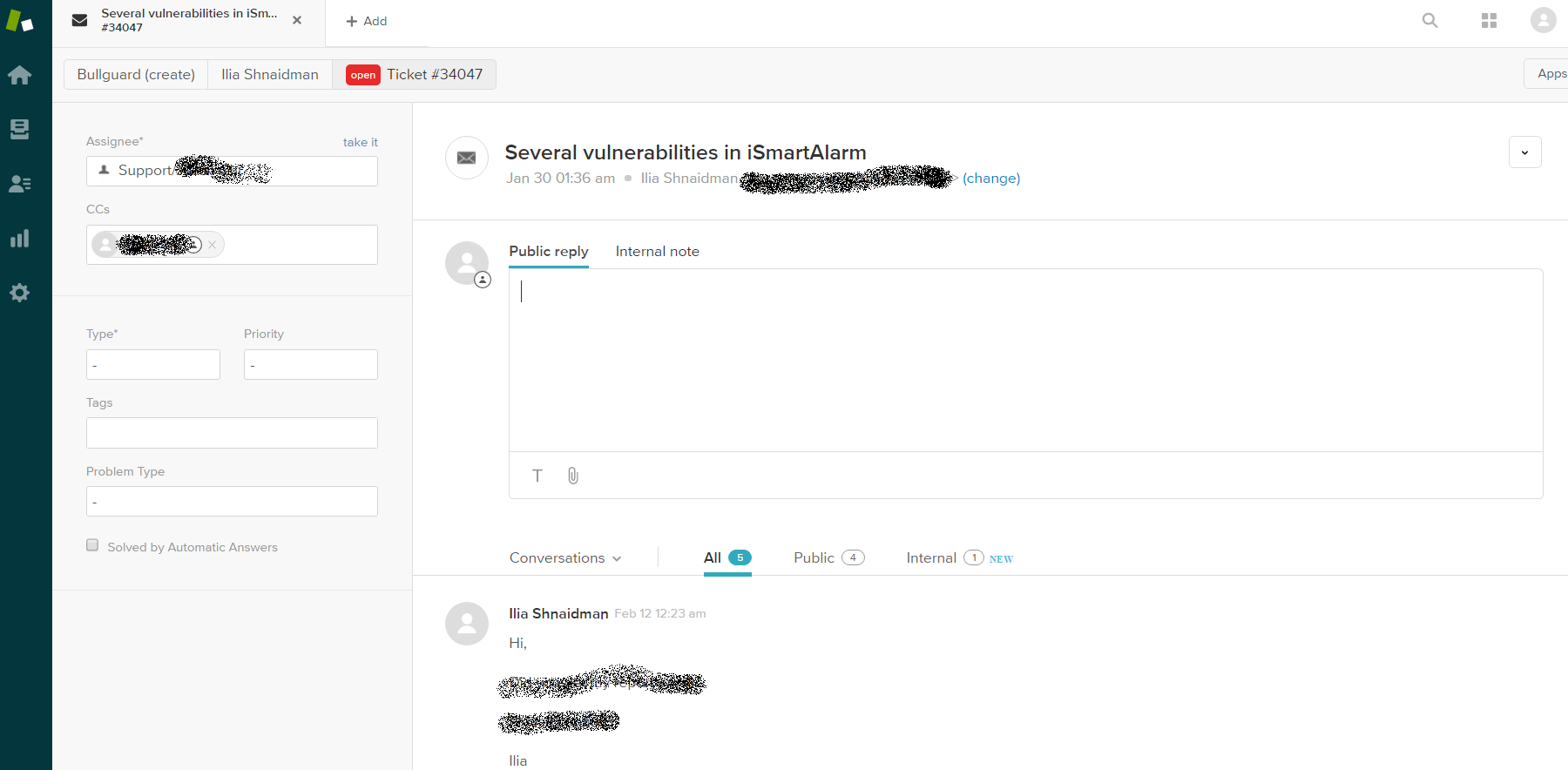Check Solved by Automatic Answers box
Viewport: 1568px width, 770px height.
tap(92, 545)
